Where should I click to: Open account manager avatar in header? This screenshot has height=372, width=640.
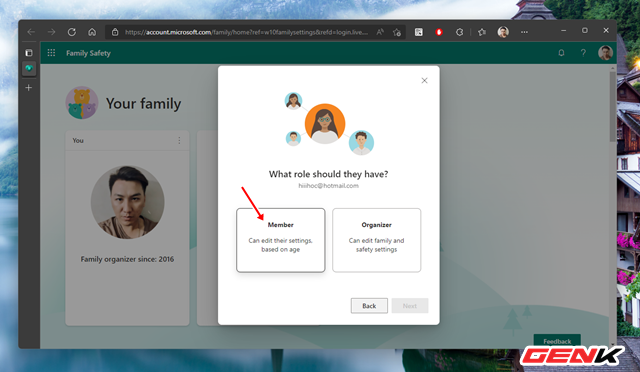pyautogui.click(x=605, y=53)
